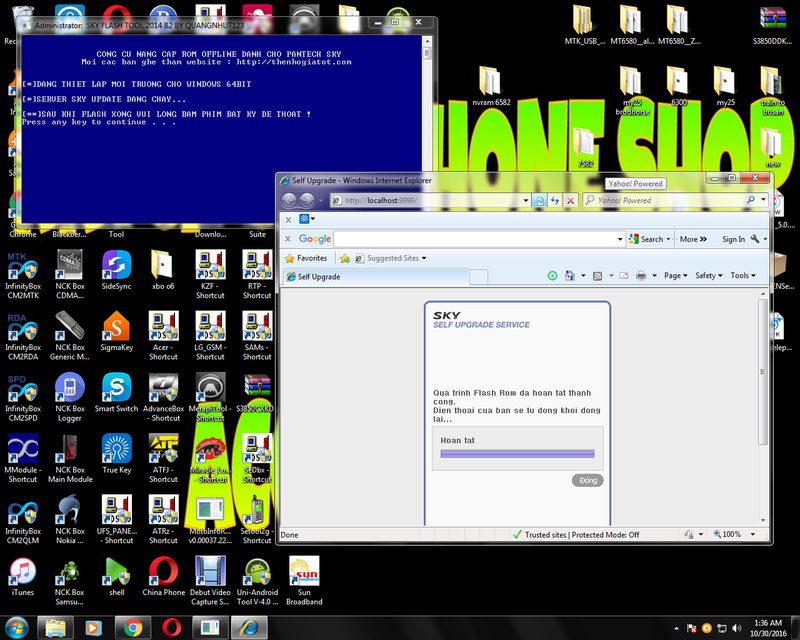Click the Sun Broadband desktop icon
The image size is (800, 640).
coord(304,577)
